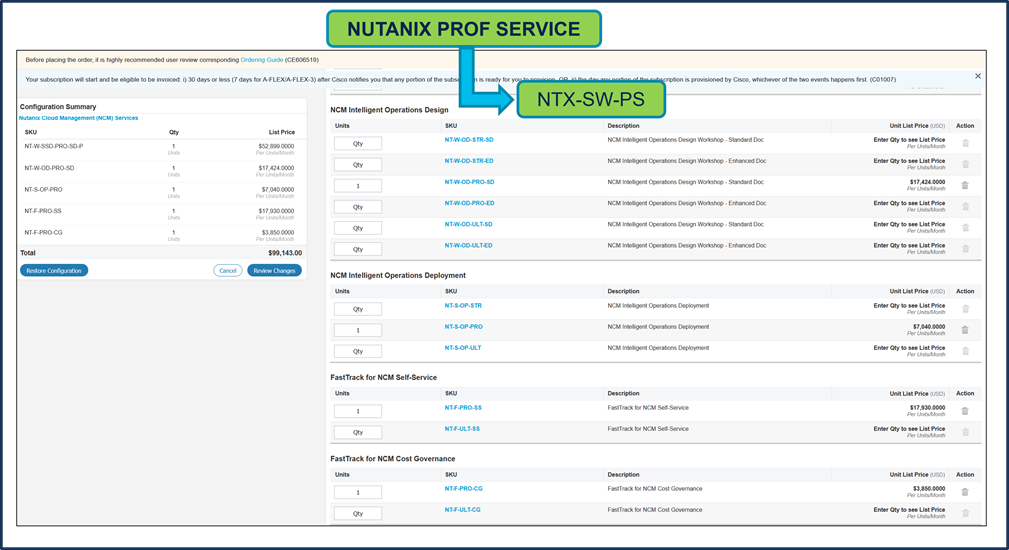Remove NT-S-OP-PRO using its trash icon
Screen dimensions: 1009x550
tap(965, 330)
